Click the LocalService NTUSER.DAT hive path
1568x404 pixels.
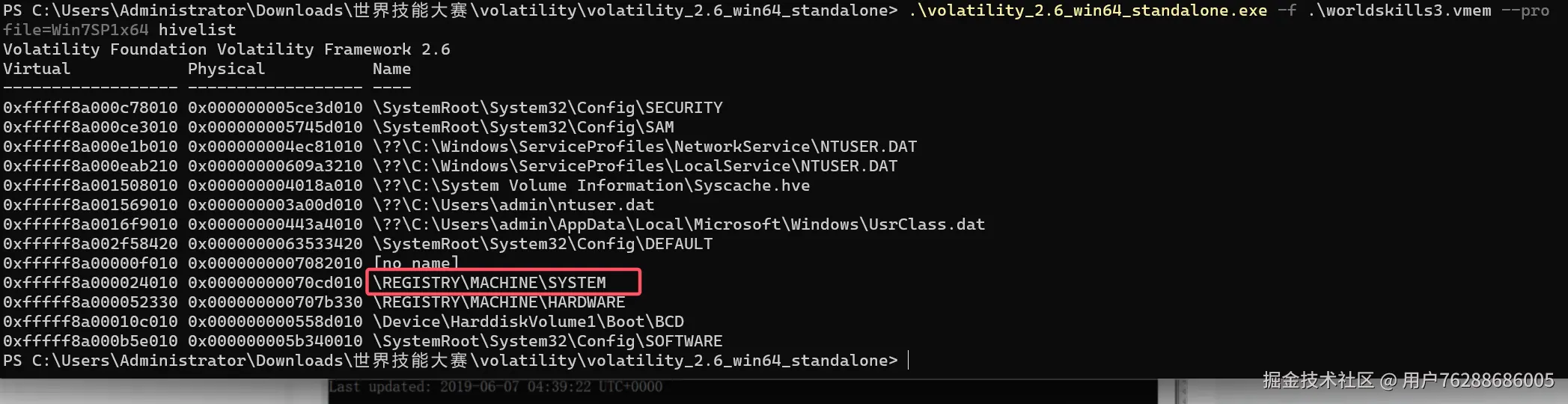click(635, 166)
